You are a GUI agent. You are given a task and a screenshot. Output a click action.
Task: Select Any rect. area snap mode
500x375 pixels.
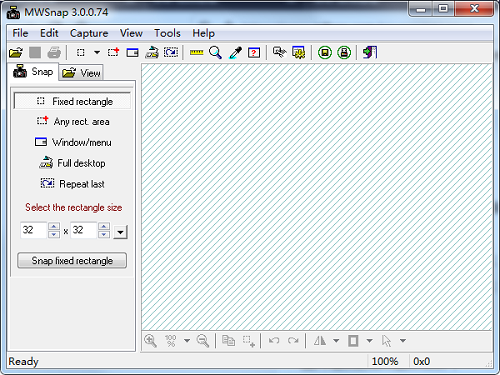tap(73, 122)
